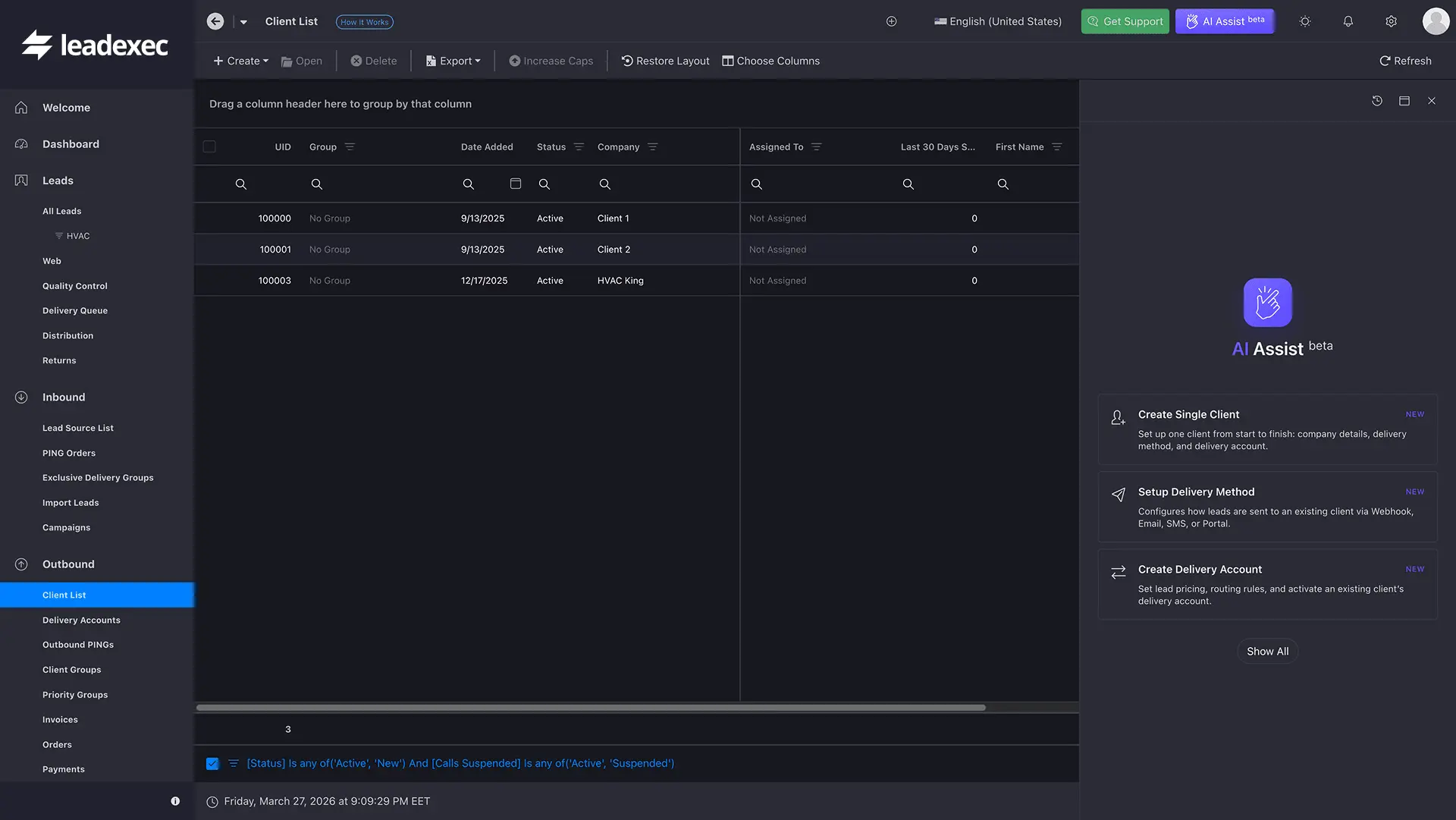The width and height of the screenshot is (1456, 820).
Task: Open the Group column filter icon
Action: pos(350,146)
